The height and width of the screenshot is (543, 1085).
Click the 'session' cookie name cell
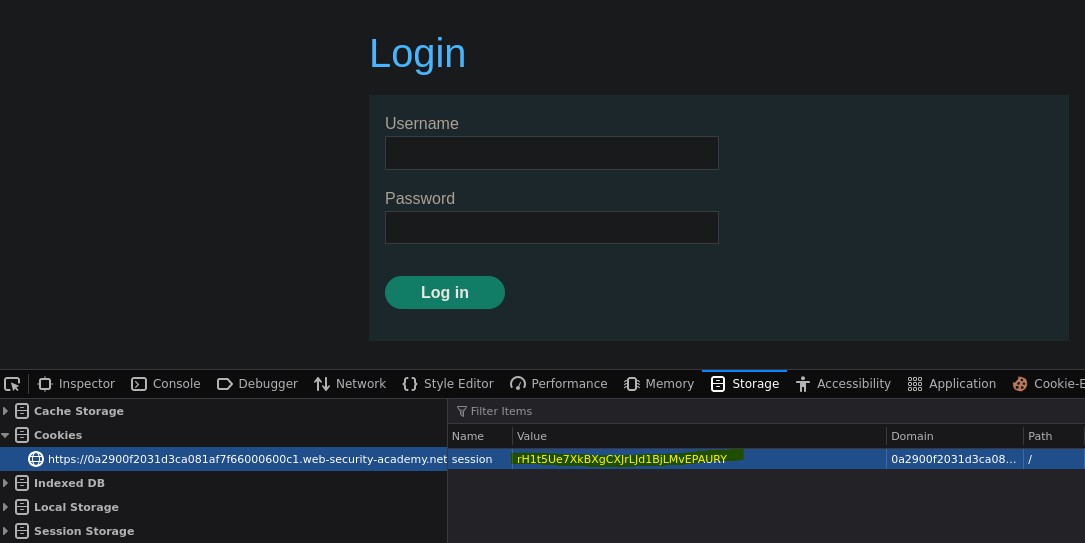[x=480, y=459]
